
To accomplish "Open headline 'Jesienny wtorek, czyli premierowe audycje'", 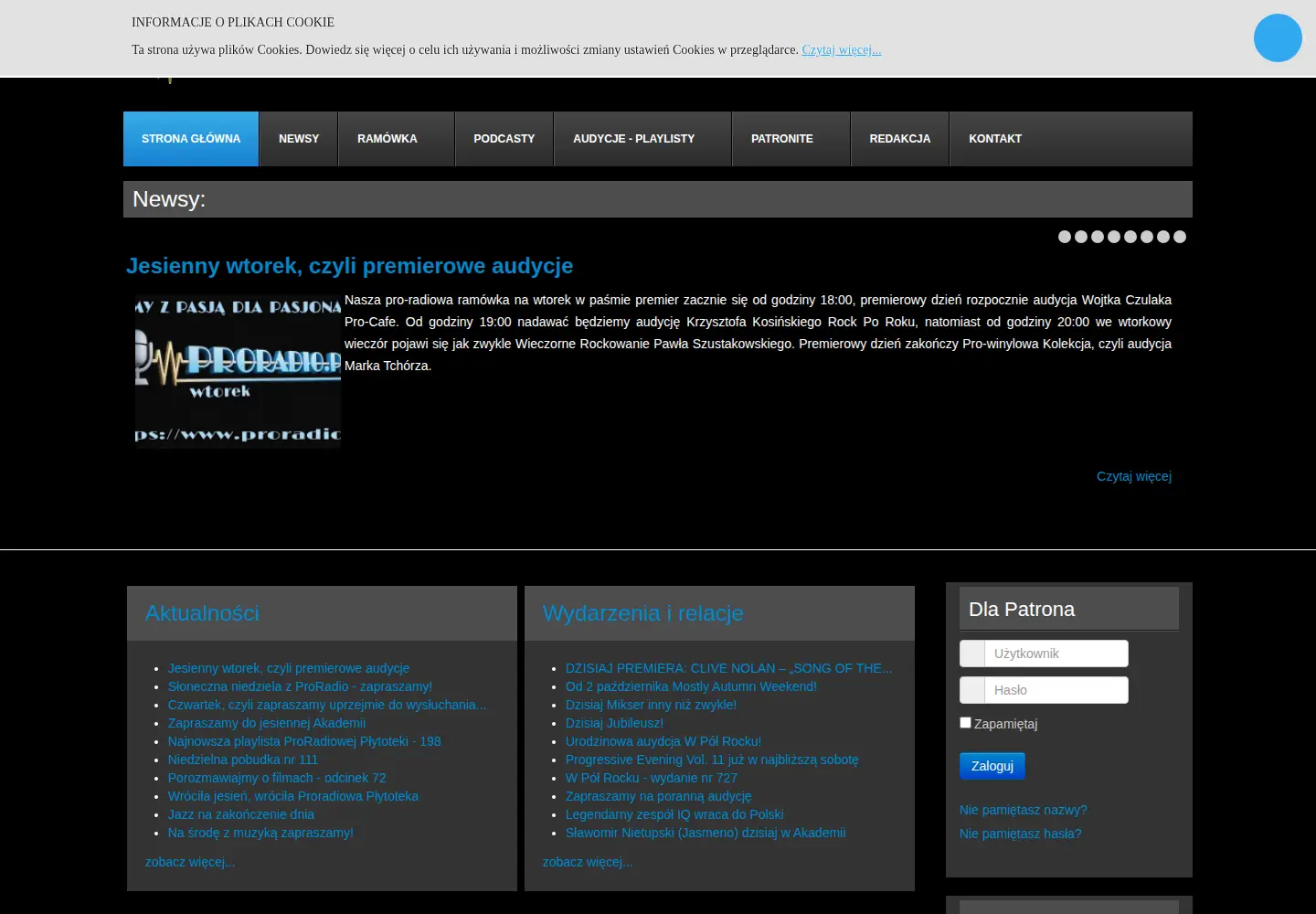I will [x=350, y=266].
